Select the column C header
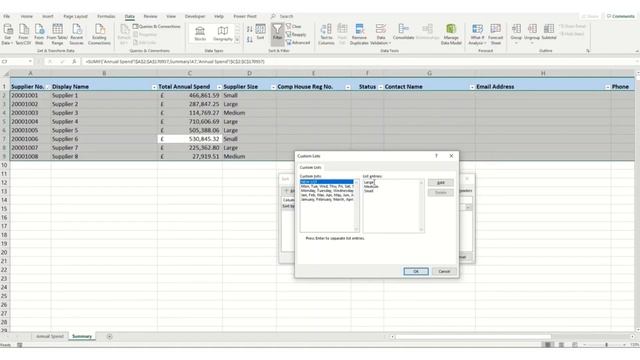The image size is (640, 360). [x=190, y=73]
